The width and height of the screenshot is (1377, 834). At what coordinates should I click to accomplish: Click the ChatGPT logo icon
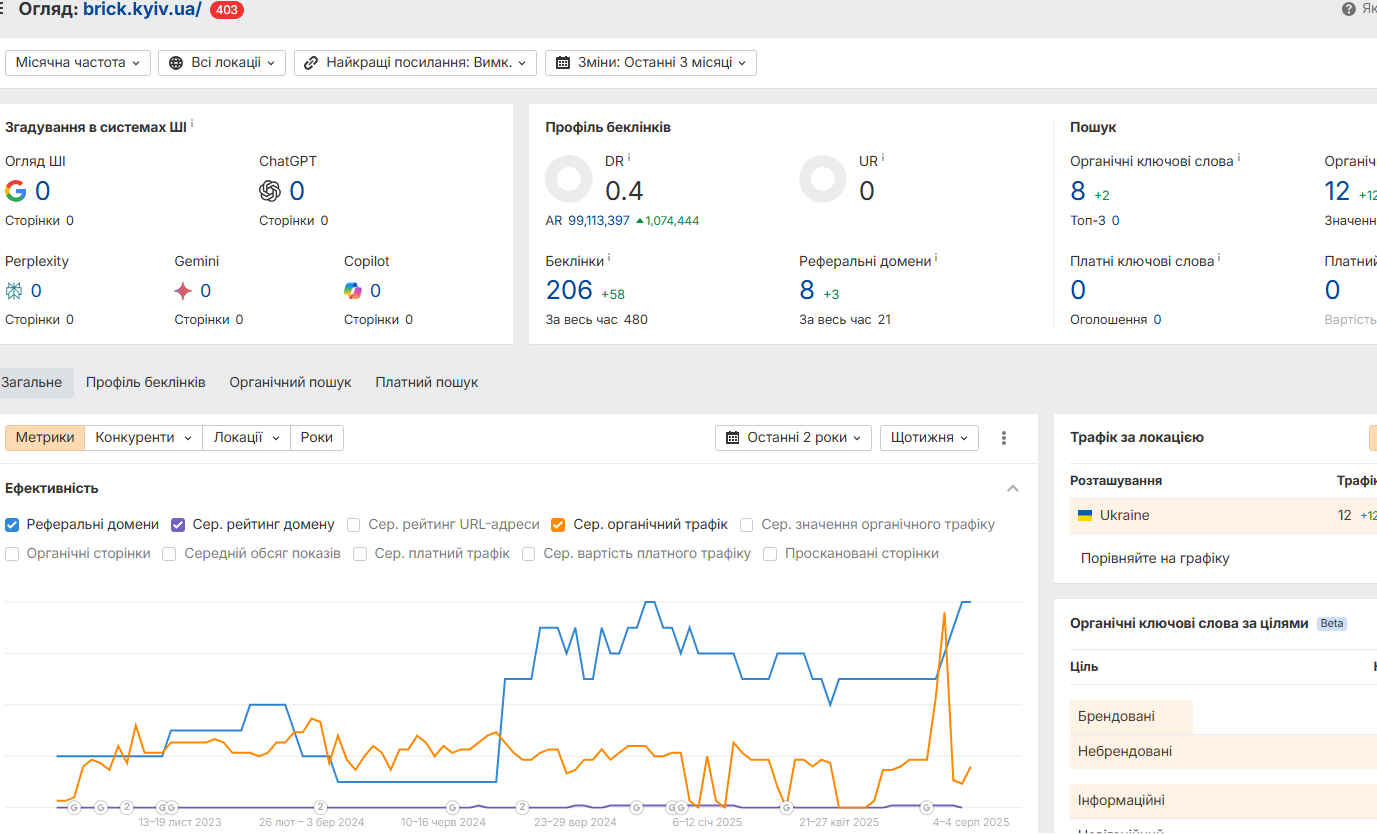pos(270,191)
